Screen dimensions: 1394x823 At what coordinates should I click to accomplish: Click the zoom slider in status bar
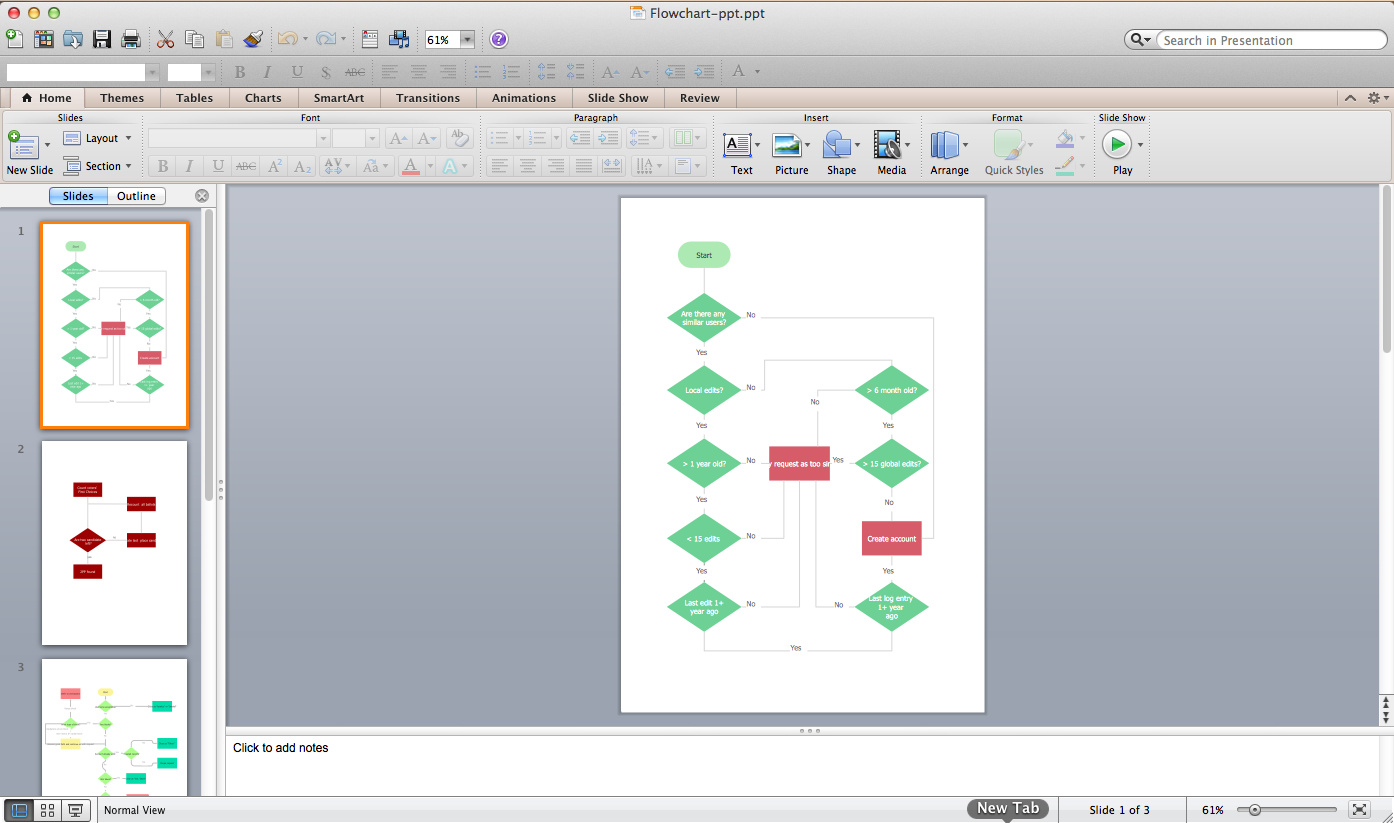click(1286, 810)
